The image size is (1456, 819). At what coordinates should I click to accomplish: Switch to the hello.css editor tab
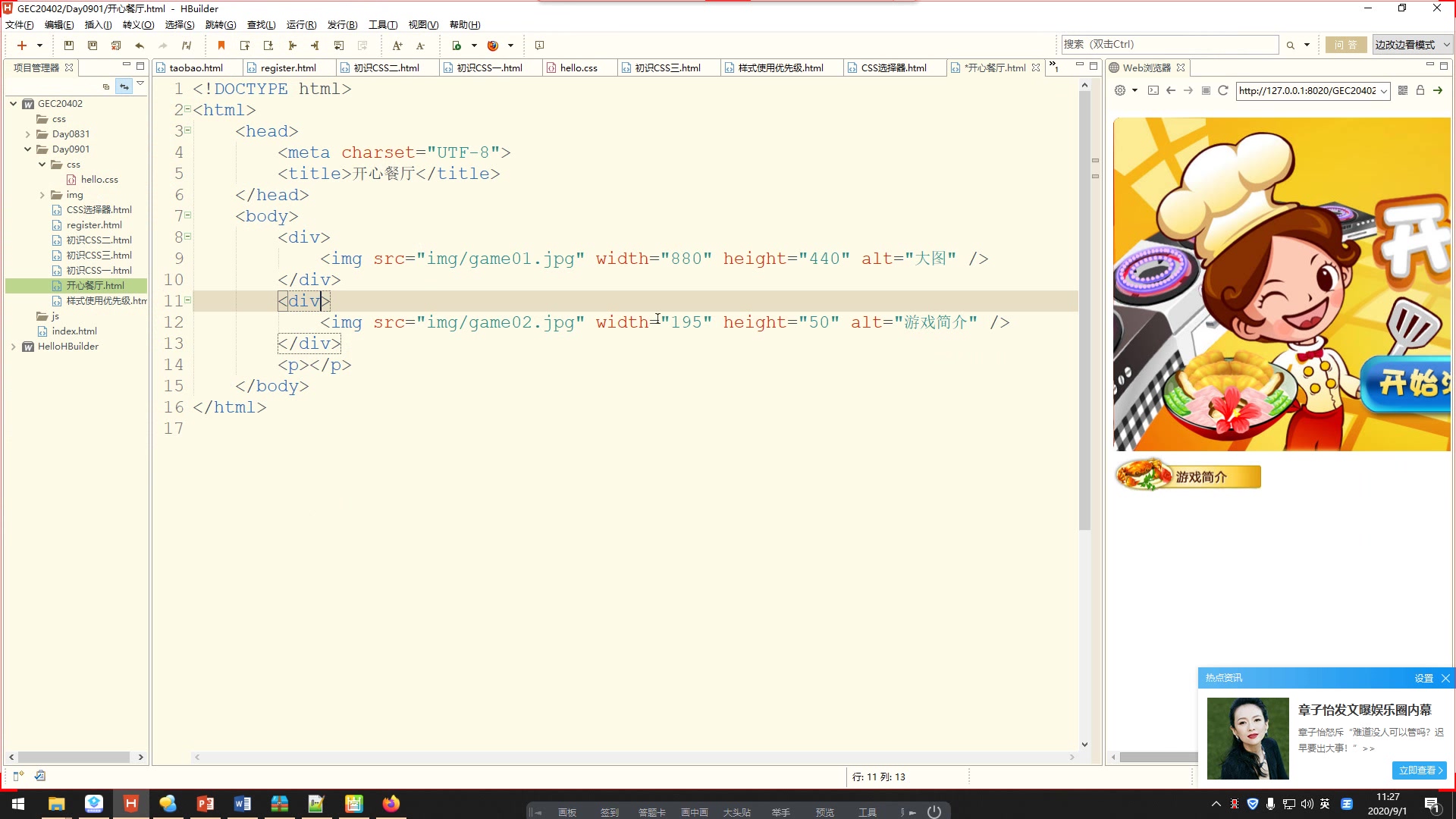pyautogui.click(x=579, y=67)
